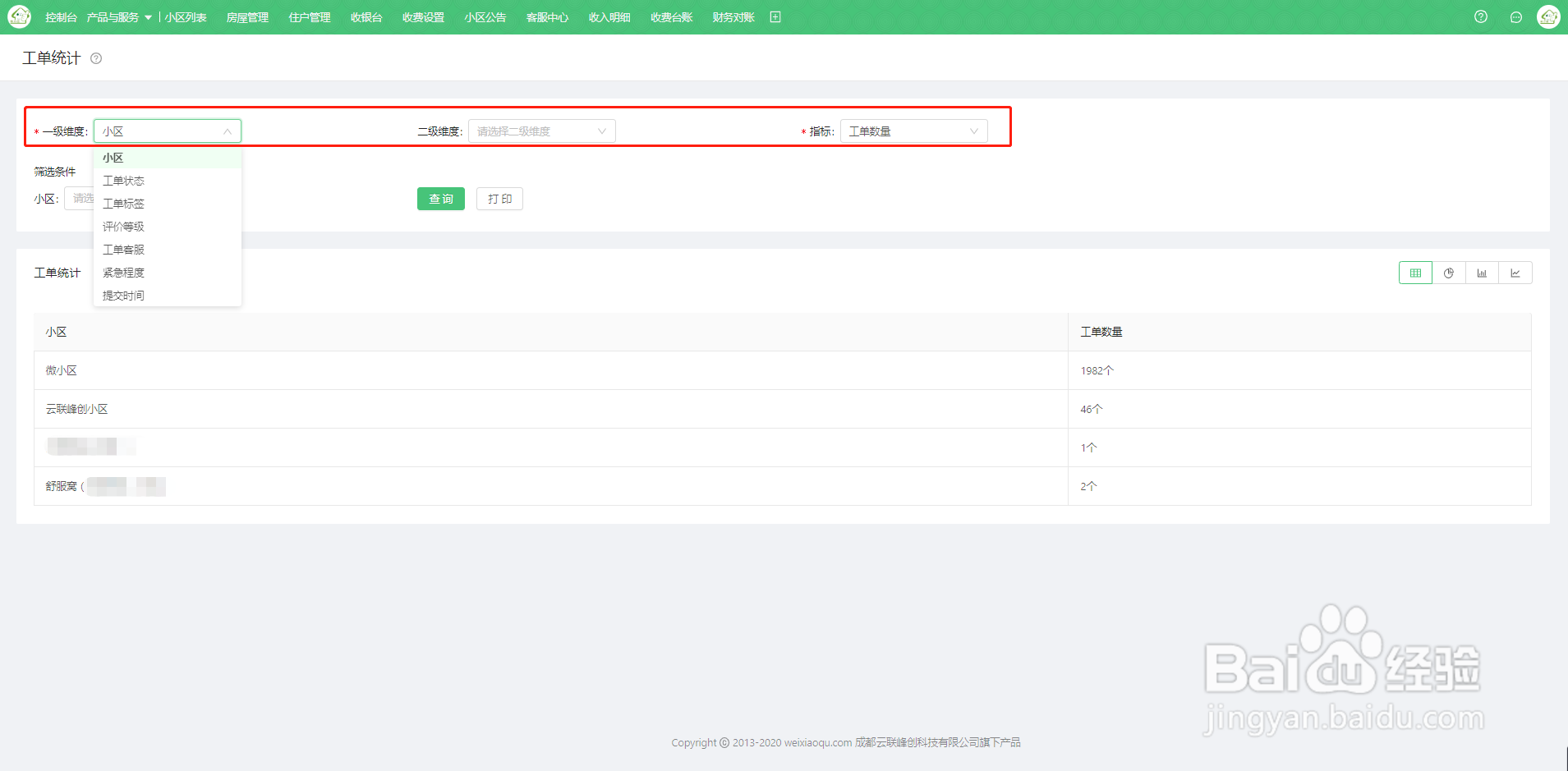The width and height of the screenshot is (1568, 771).
Task: Open the 指标 工单数量 dropdown
Action: (914, 131)
